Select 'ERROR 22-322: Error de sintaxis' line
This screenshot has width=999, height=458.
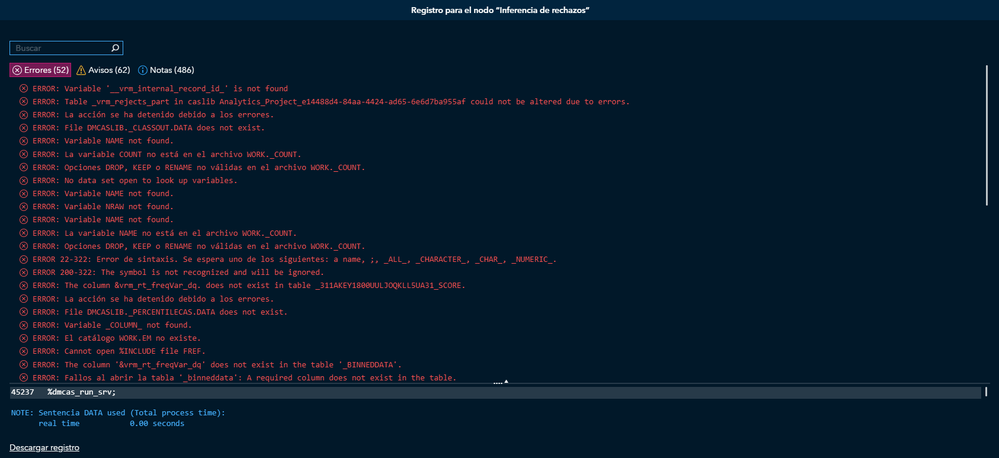pyautogui.click(x=294, y=259)
